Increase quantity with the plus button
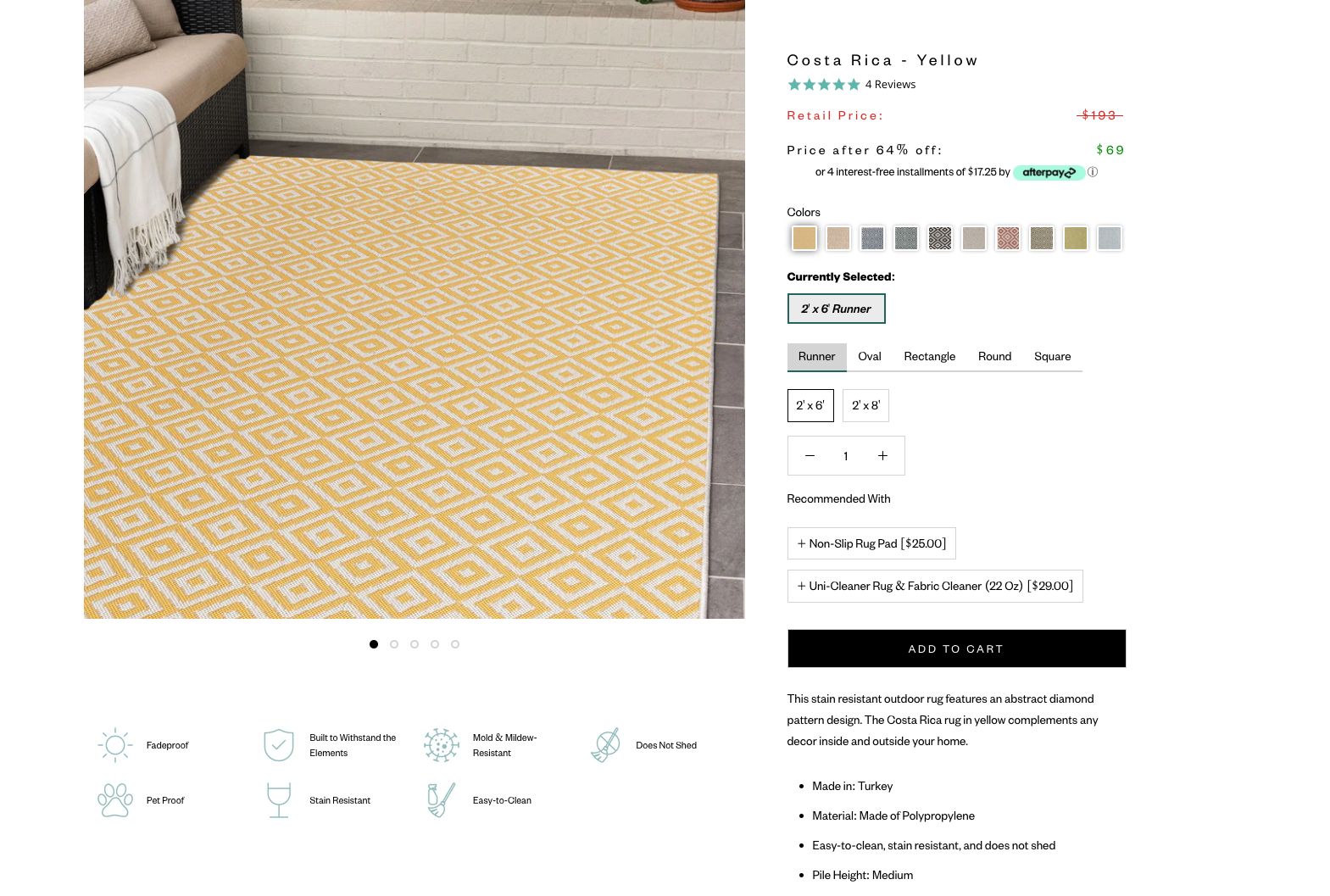1330x896 pixels. (x=882, y=456)
